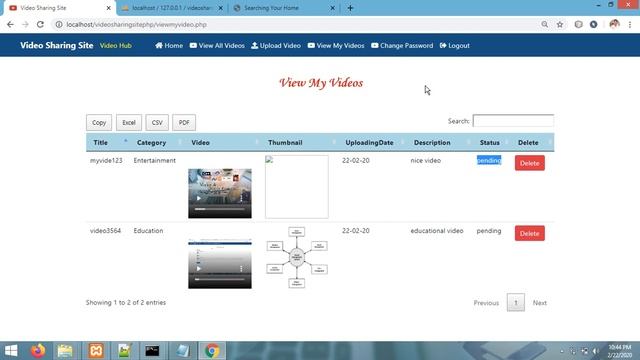Open View My Videos nav item

point(336,45)
